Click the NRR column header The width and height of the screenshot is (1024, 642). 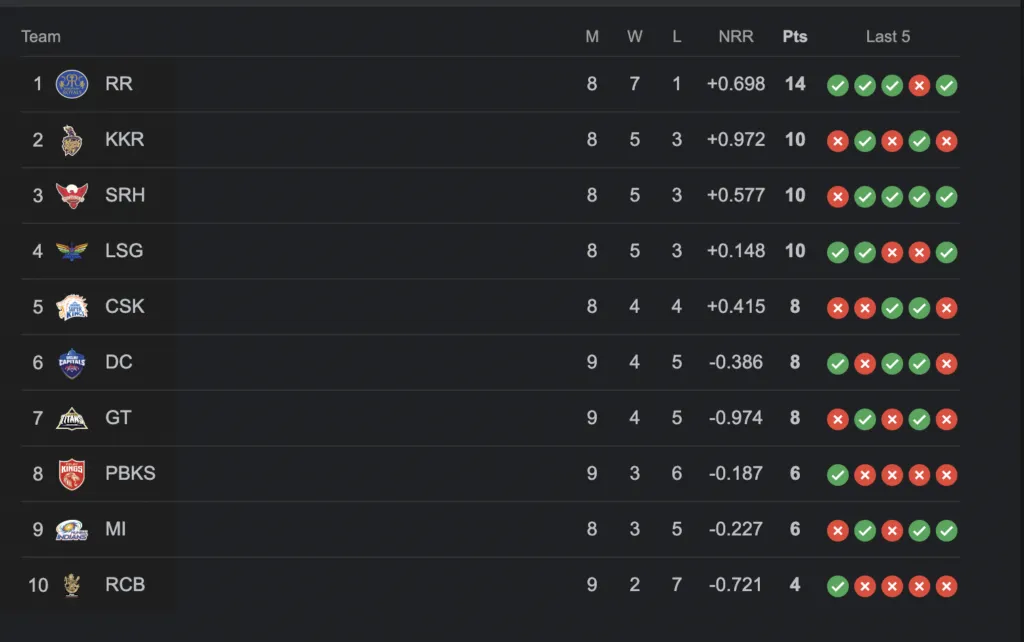[736, 37]
